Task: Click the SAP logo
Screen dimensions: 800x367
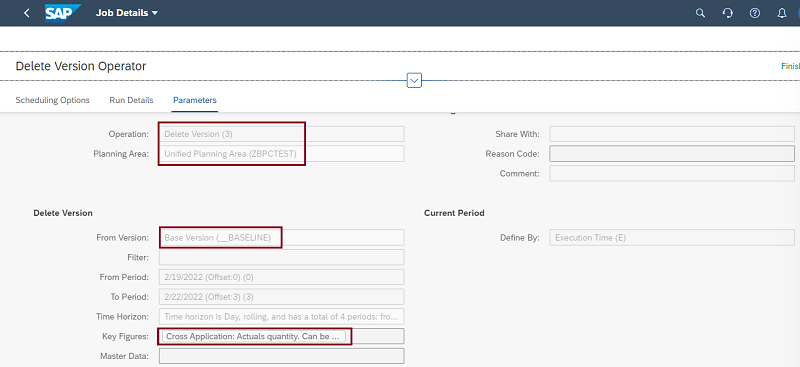Action: point(63,13)
